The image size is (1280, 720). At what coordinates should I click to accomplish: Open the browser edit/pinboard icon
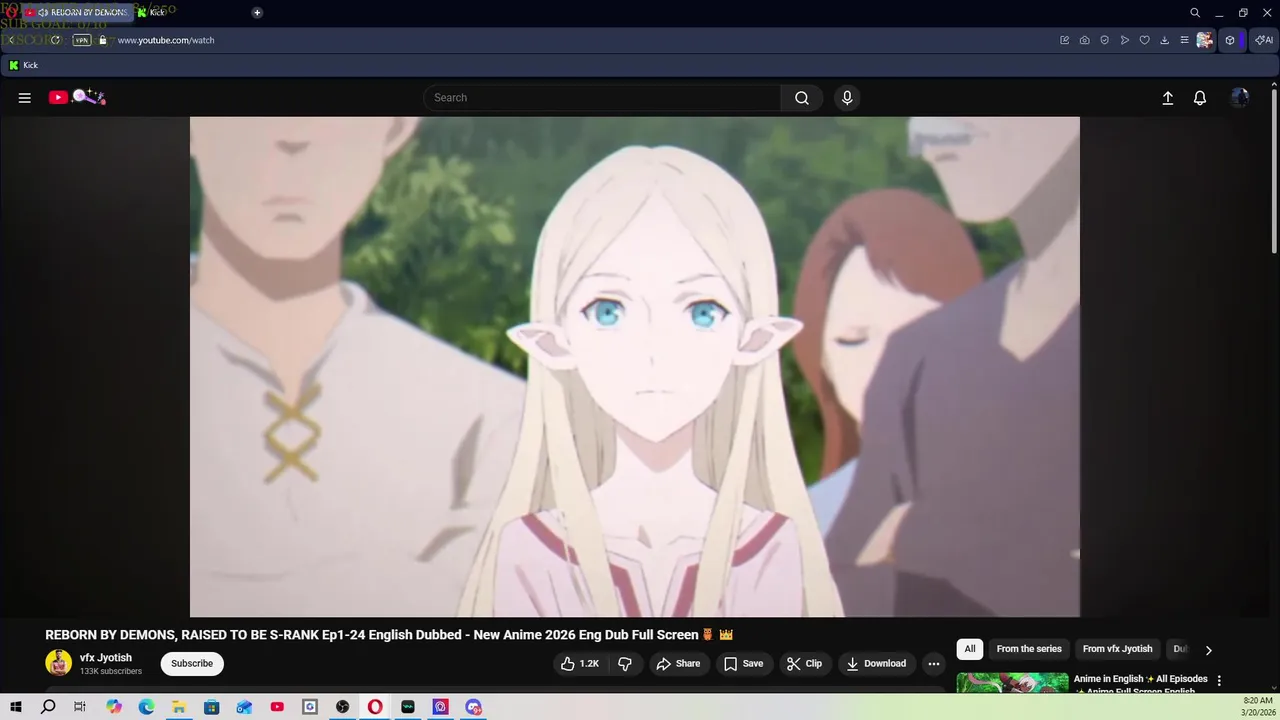[1065, 40]
